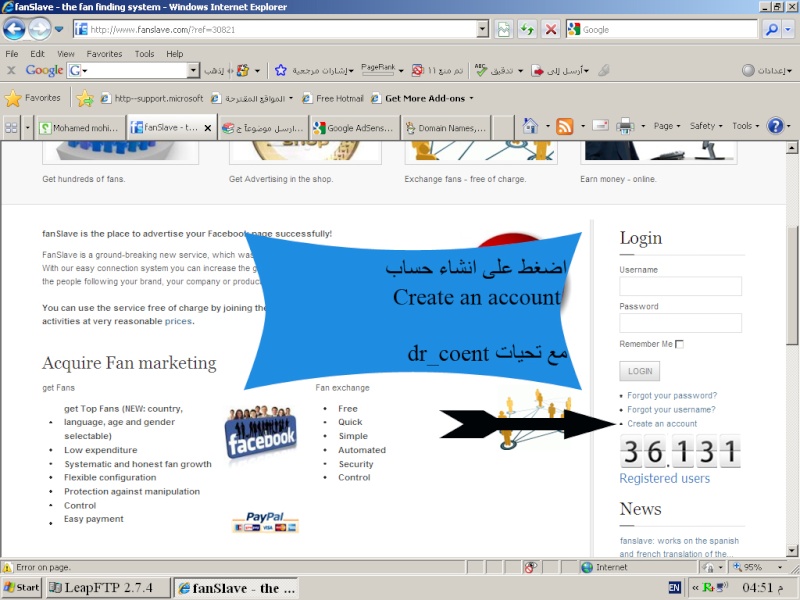Open the Free Hotmail favorites link
Image resolution: width=800 pixels, height=600 pixels.
(x=333, y=98)
